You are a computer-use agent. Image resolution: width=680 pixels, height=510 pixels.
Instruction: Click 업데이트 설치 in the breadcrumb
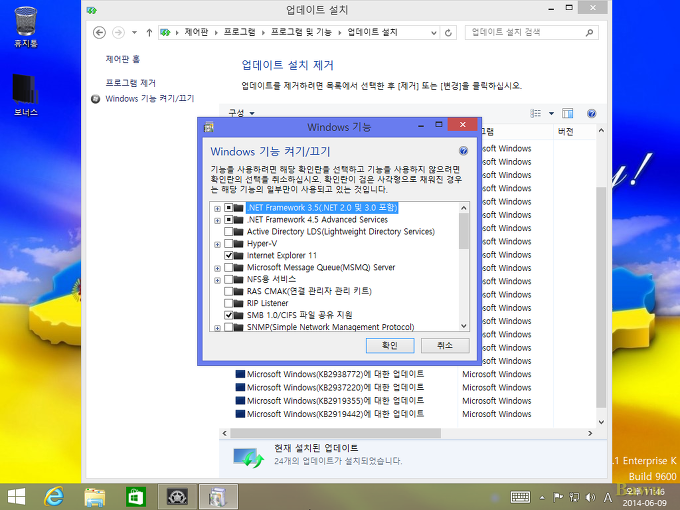(372, 32)
